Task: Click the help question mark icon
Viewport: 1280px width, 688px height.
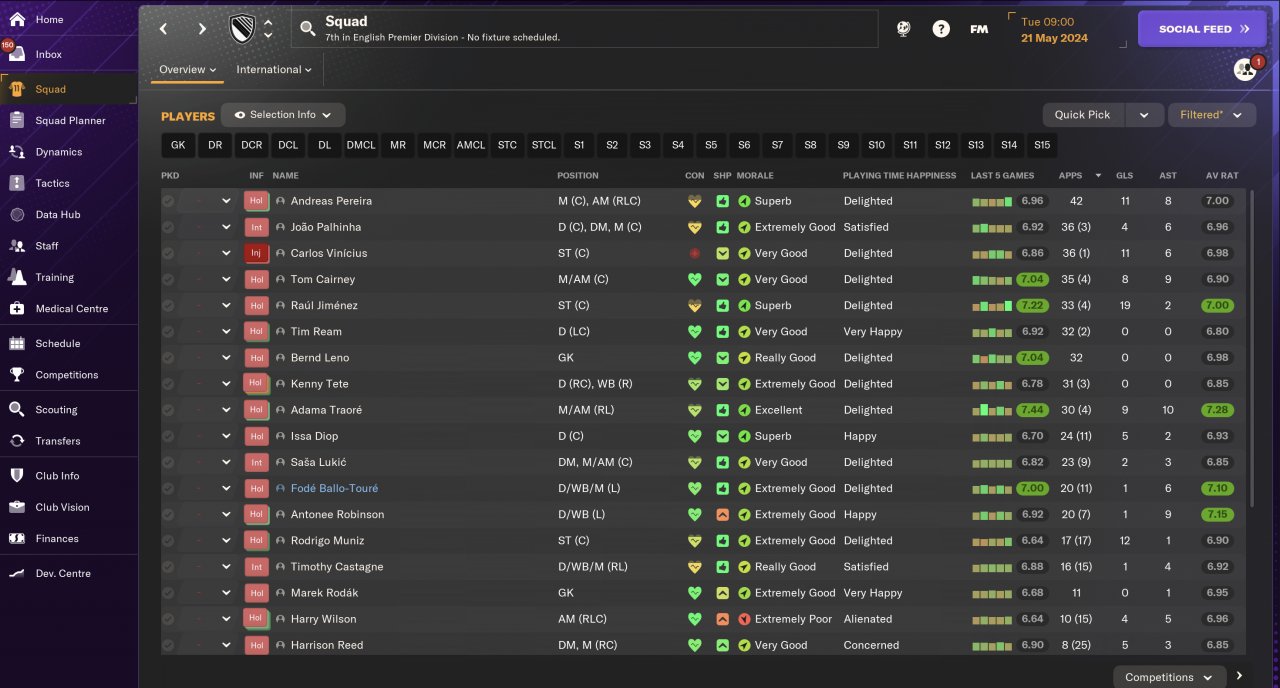Action: (x=941, y=29)
